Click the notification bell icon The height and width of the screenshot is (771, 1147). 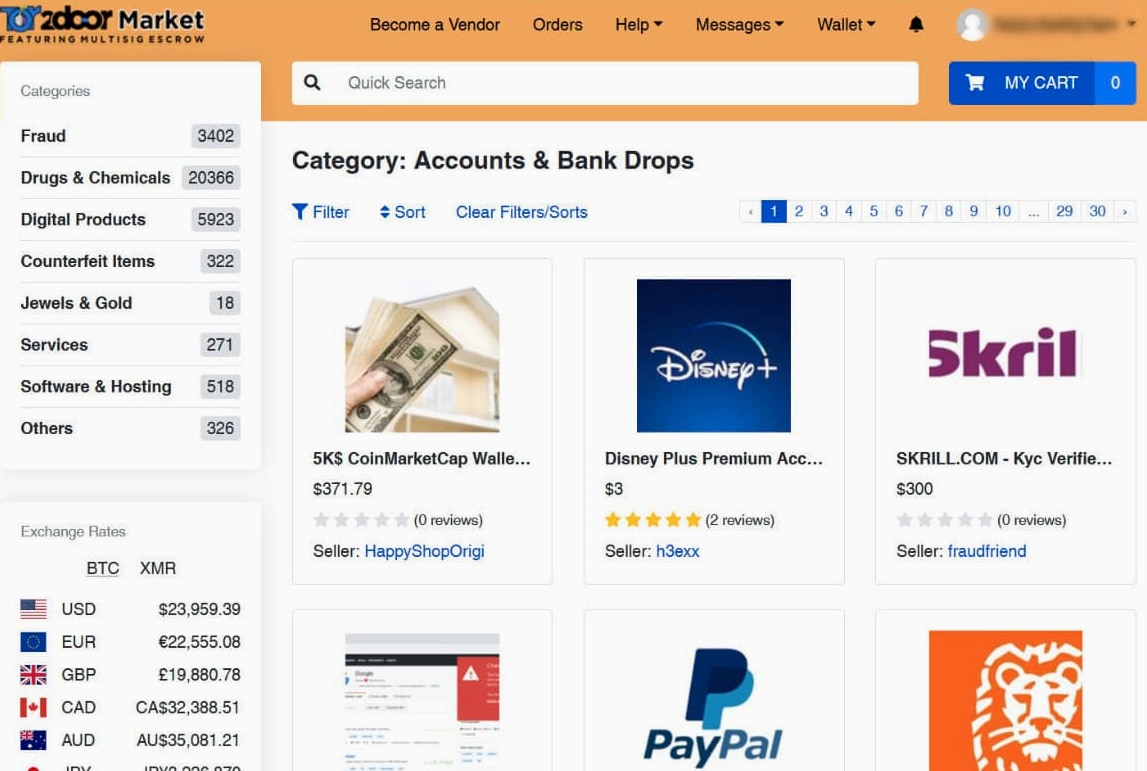coord(916,25)
